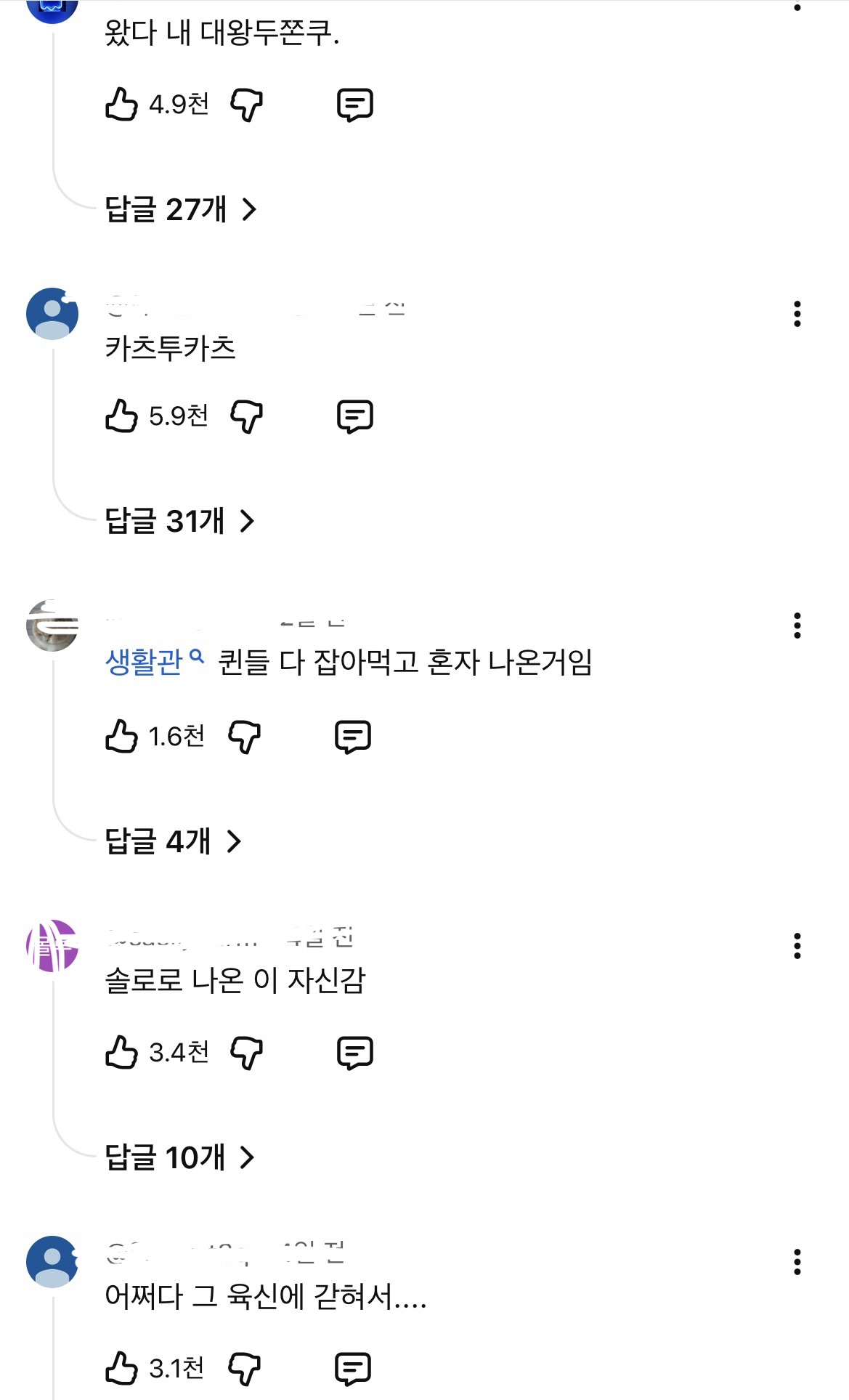Like the 대왕두쫀쿠 comment with 4.9천 likes
Image resolution: width=849 pixels, height=1400 pixels.
coord(122,105)
